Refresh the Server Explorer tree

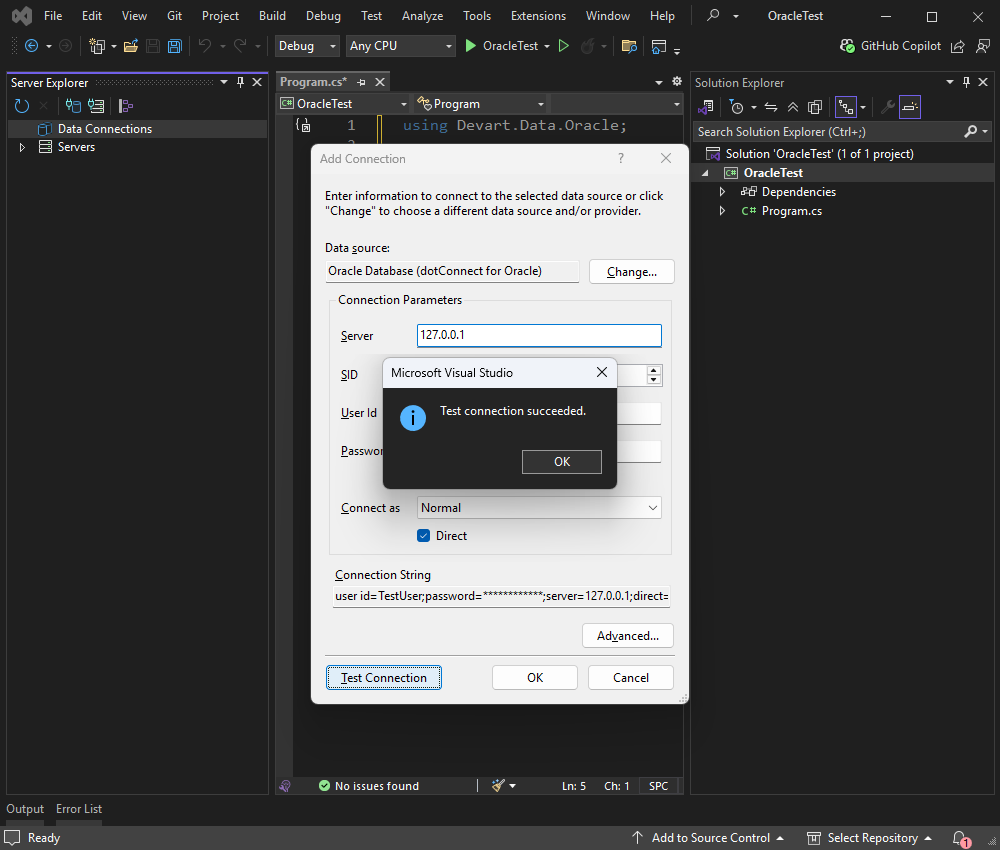tap(22, 105)
